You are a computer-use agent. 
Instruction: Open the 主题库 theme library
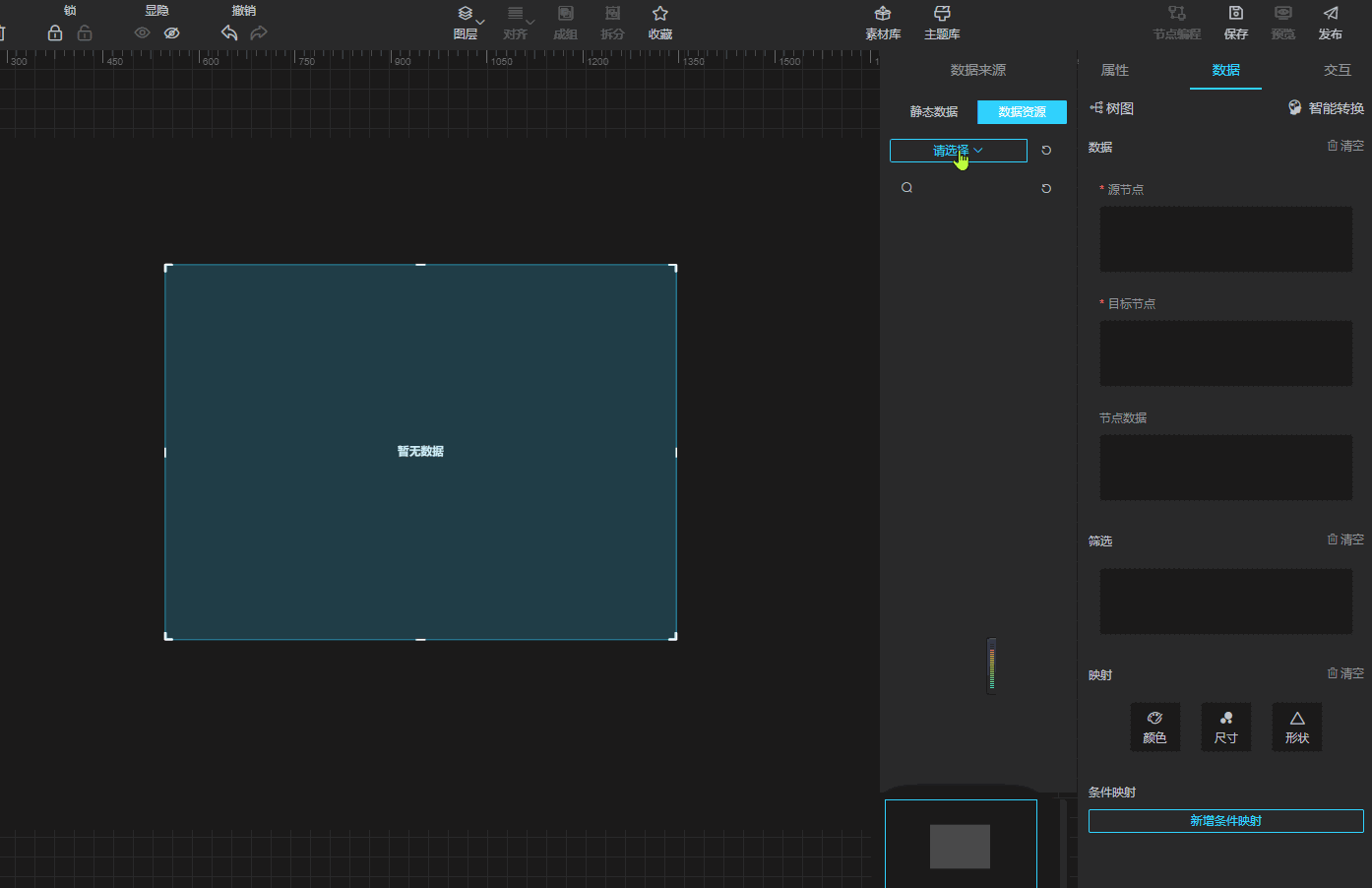[942, 23]
